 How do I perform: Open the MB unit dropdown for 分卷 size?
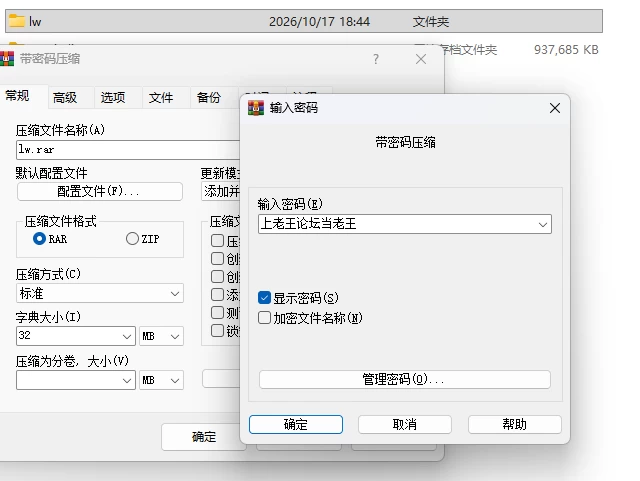click(x=161, y=380)
